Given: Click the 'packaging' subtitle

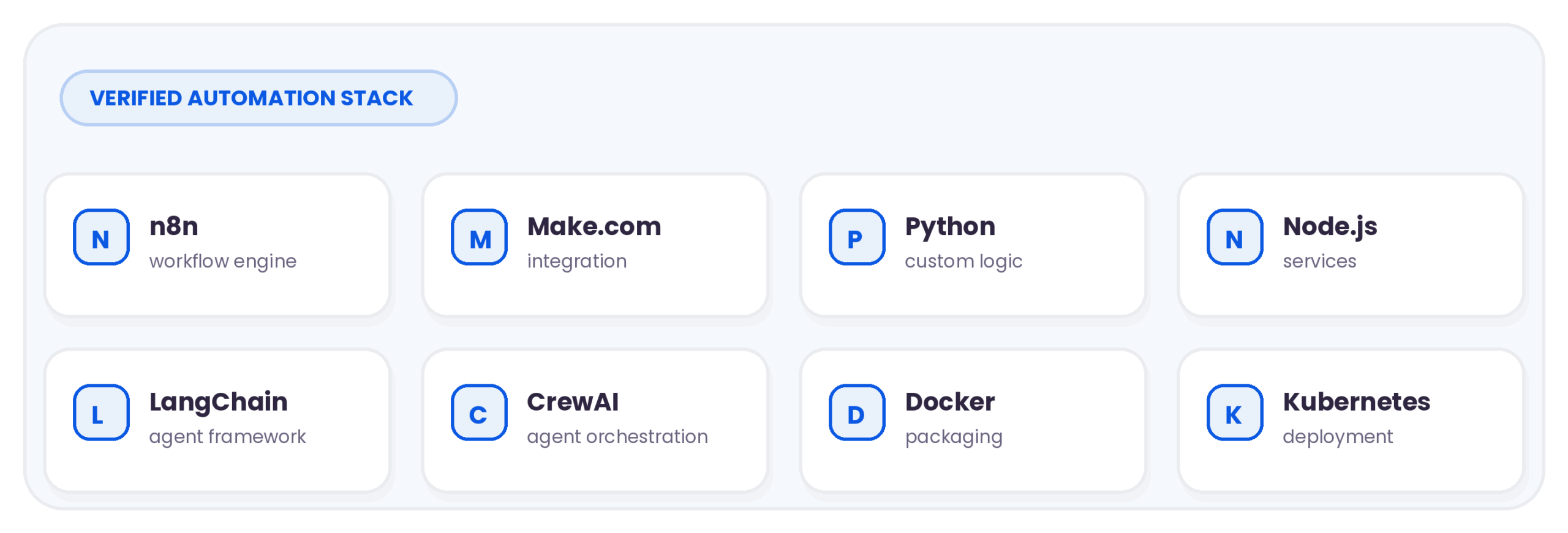Looking at the screenshot, I should (954, 438).
